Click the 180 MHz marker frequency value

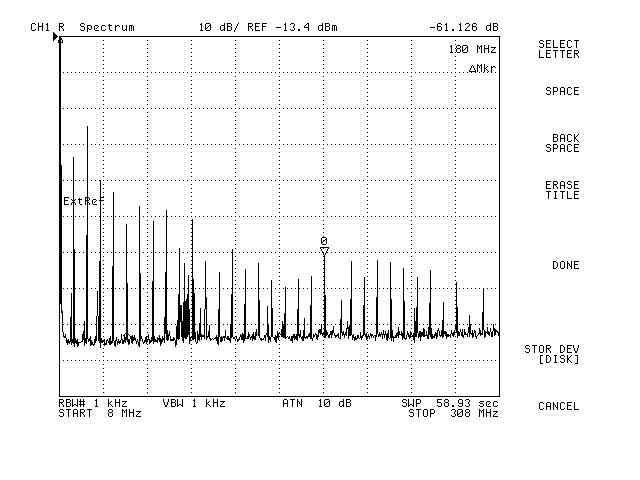(473, 49)
